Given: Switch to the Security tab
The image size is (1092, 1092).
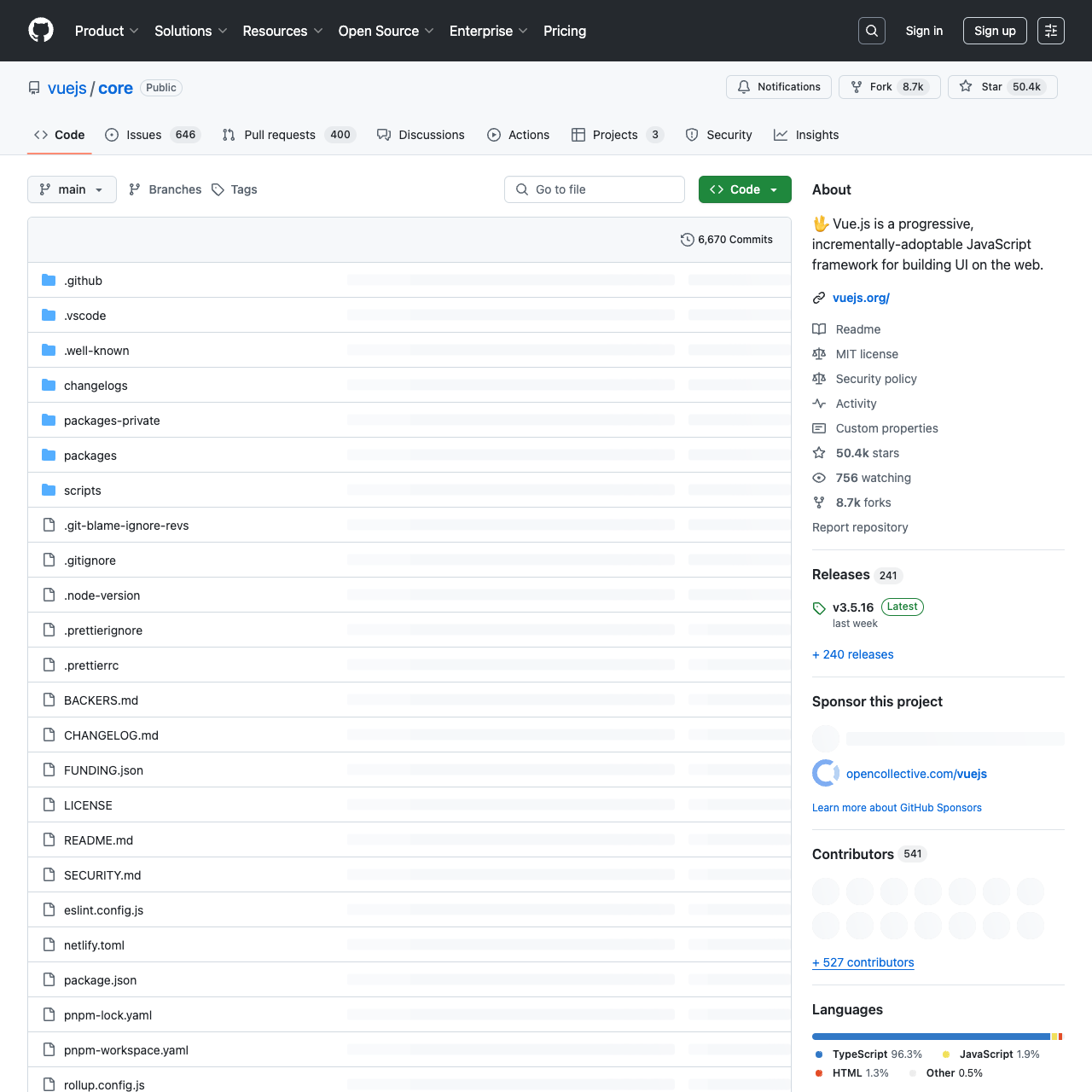Looking at the screenshot, I should pos(718,135).
